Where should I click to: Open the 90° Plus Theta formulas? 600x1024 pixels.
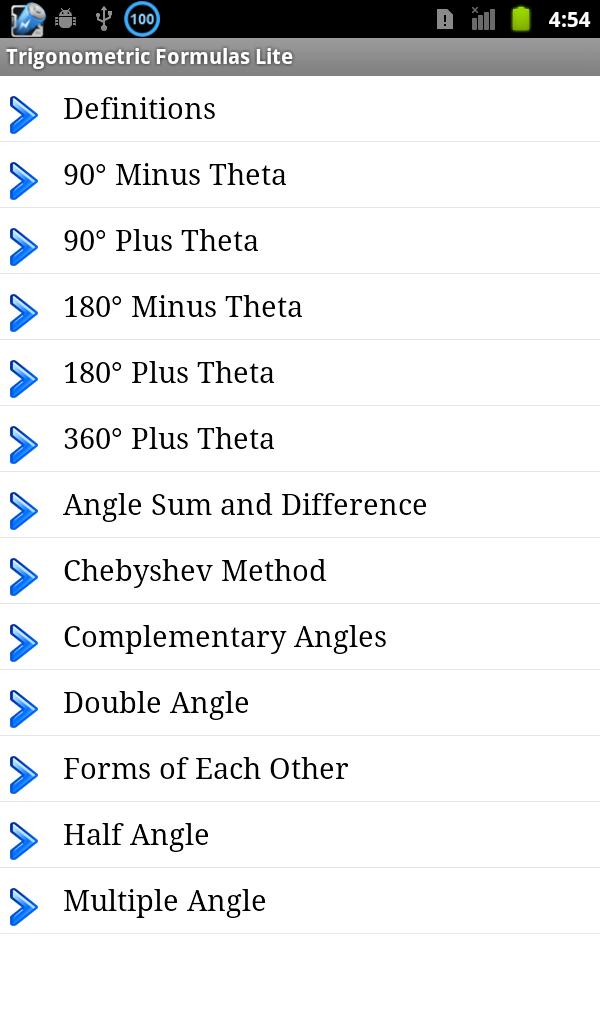coord(160,240)
